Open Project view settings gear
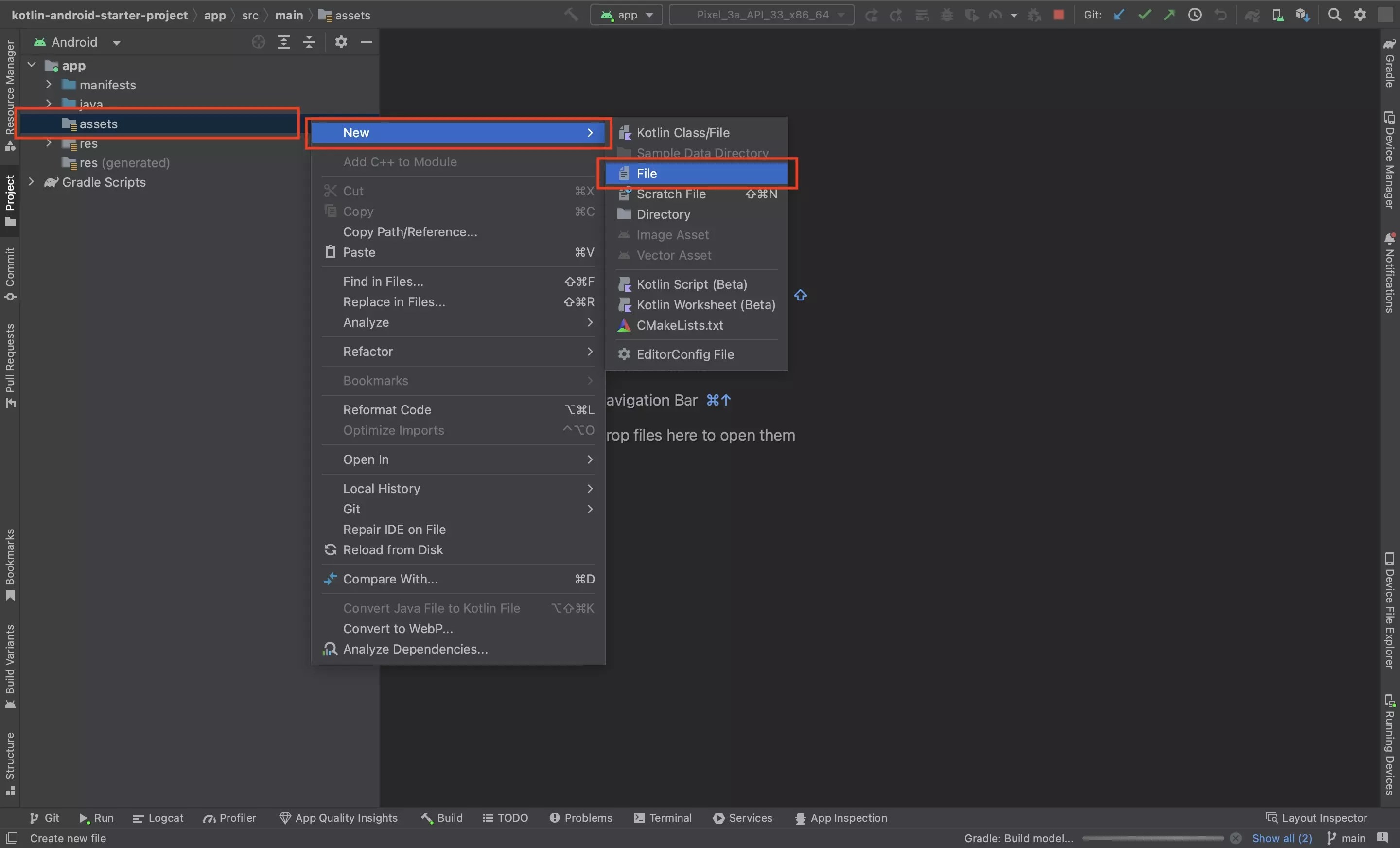The image size is (1400, 848). [x=341, y=41]
